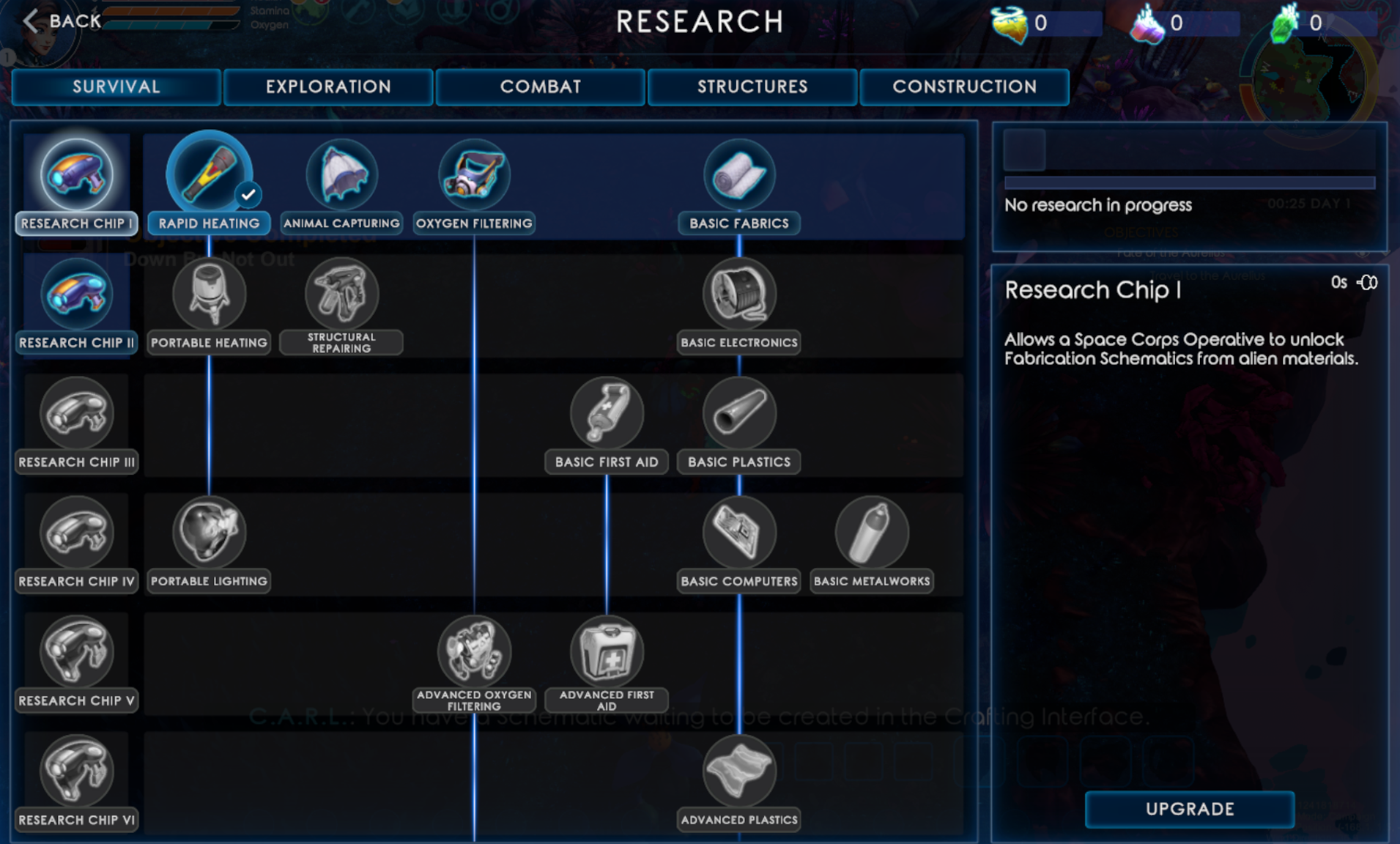The height and width of the screenshot is (844, 1400).
Task: Choose the Oxygen Filtering mask icon
Action: (474, 174)
